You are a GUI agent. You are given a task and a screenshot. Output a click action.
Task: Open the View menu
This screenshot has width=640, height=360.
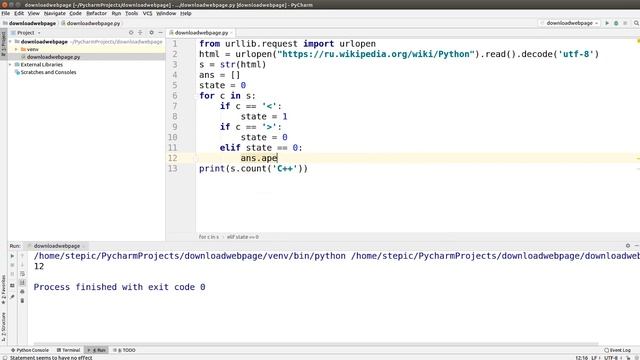[34, 13]
